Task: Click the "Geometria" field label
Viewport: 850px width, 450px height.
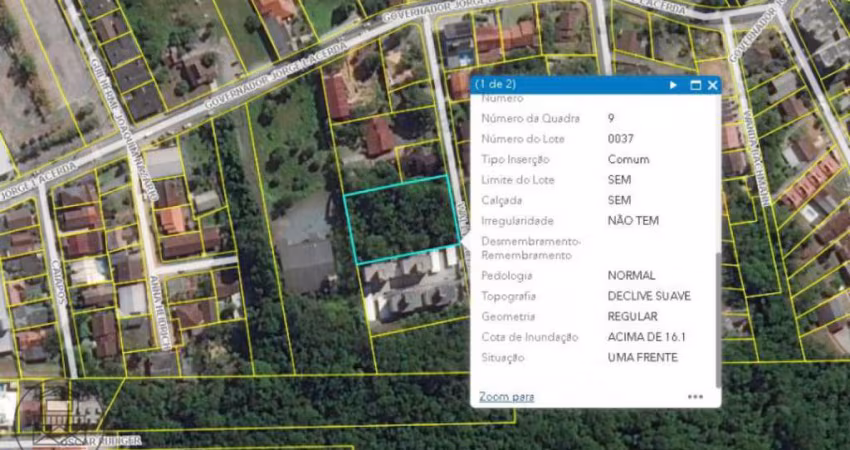Action: click(508, 316)
